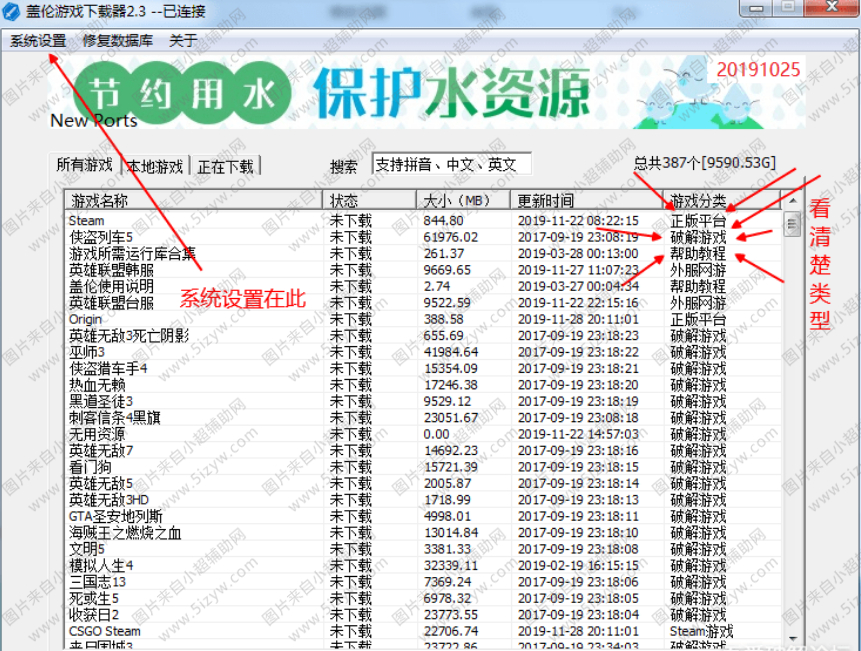Click the Steam游戏 category cell

[x=701, y=631]
